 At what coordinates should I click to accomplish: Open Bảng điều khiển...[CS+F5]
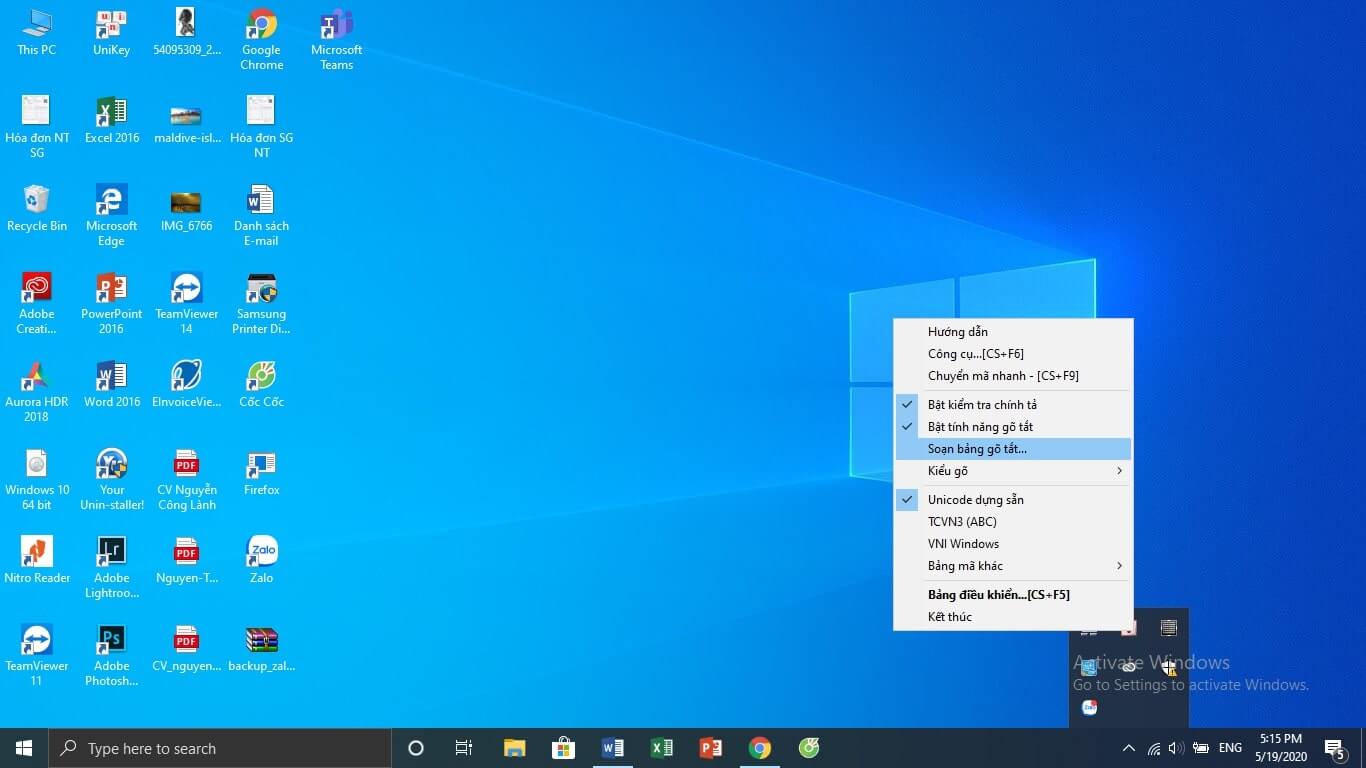(1013, 594)
